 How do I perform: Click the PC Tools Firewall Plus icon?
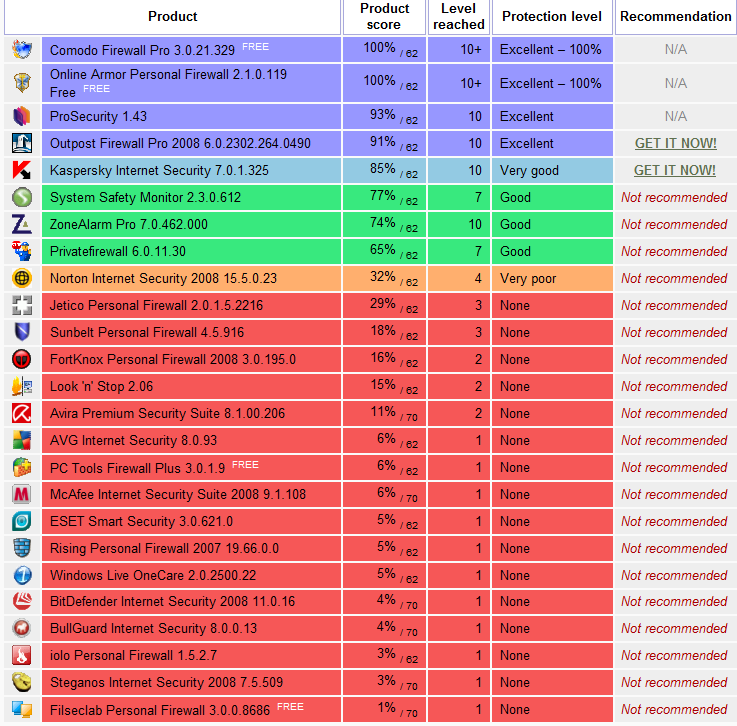22,468
